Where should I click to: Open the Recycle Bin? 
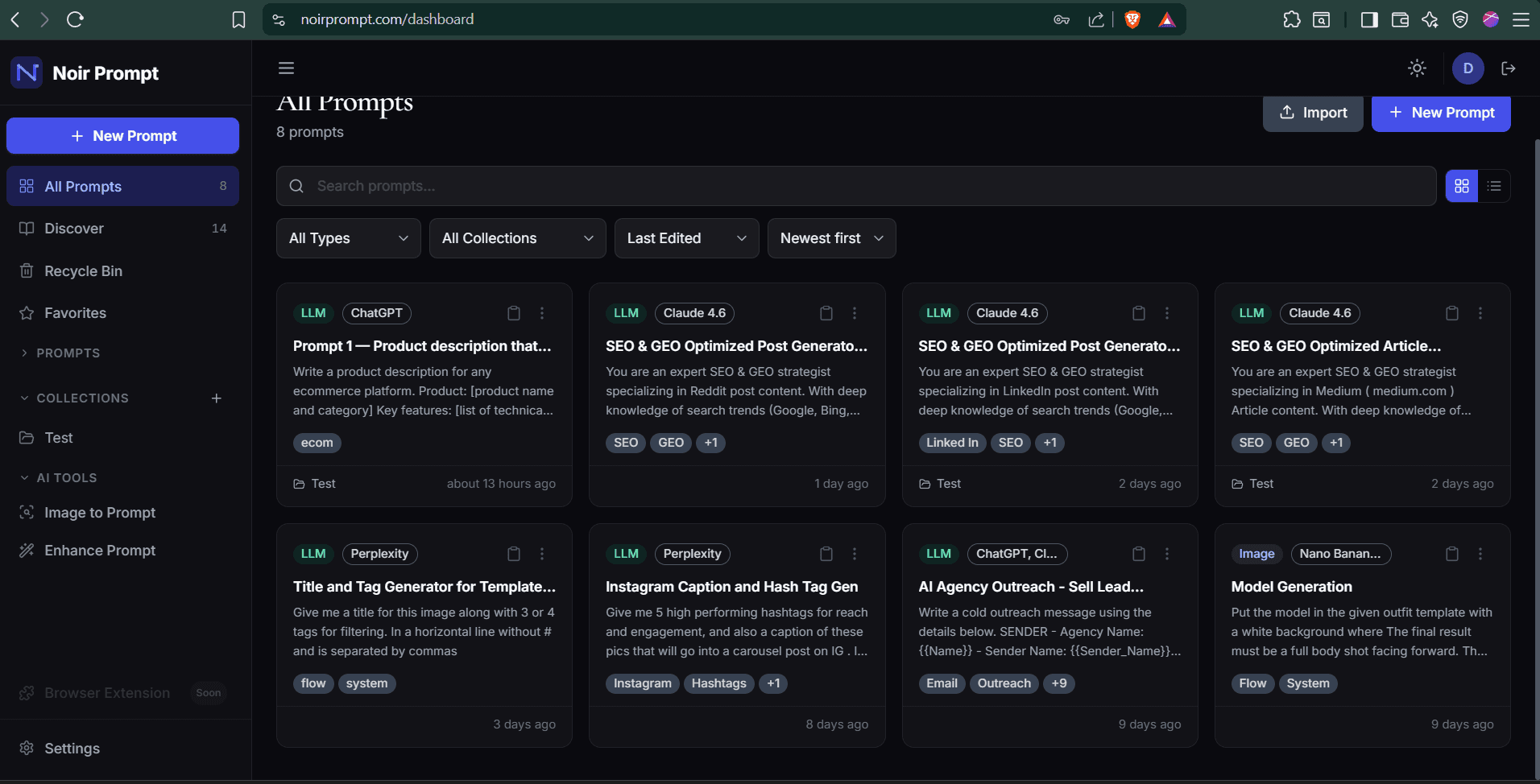pyautogui.click(x=122, y=271)
